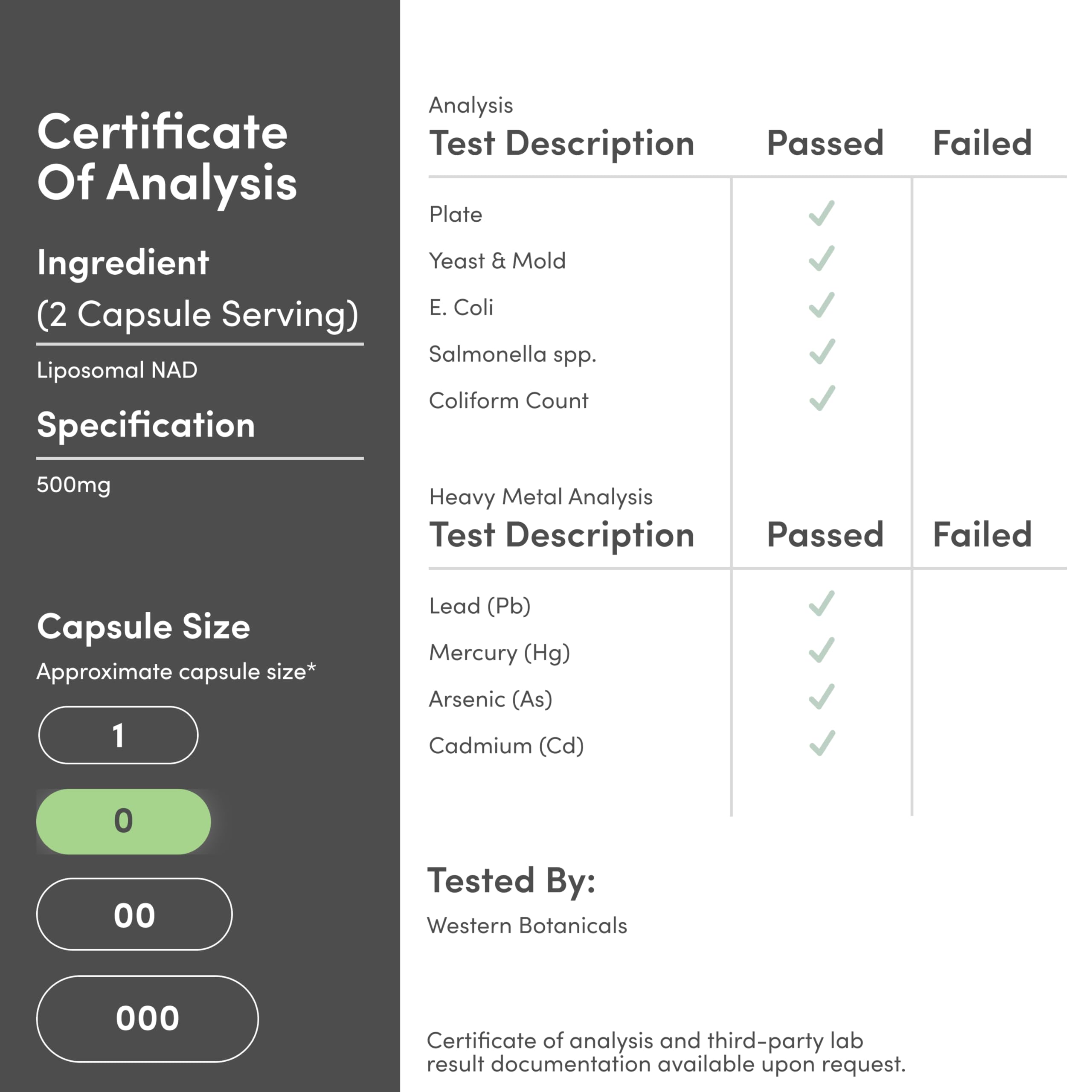Click the Mercury (Hg) checkmark
The height and width of the screenshot is (1092, 1092).
click(x=821, y=650)
